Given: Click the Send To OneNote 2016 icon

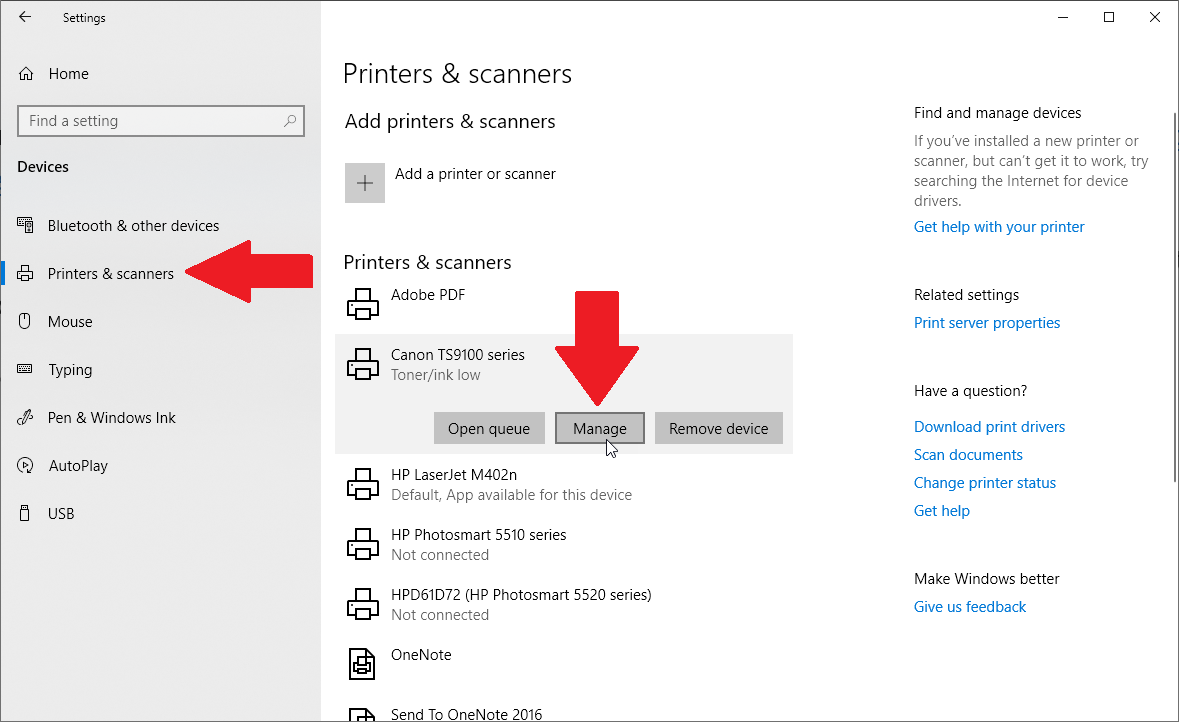Looking at the screenshot, I should click(x=362, y=715).
